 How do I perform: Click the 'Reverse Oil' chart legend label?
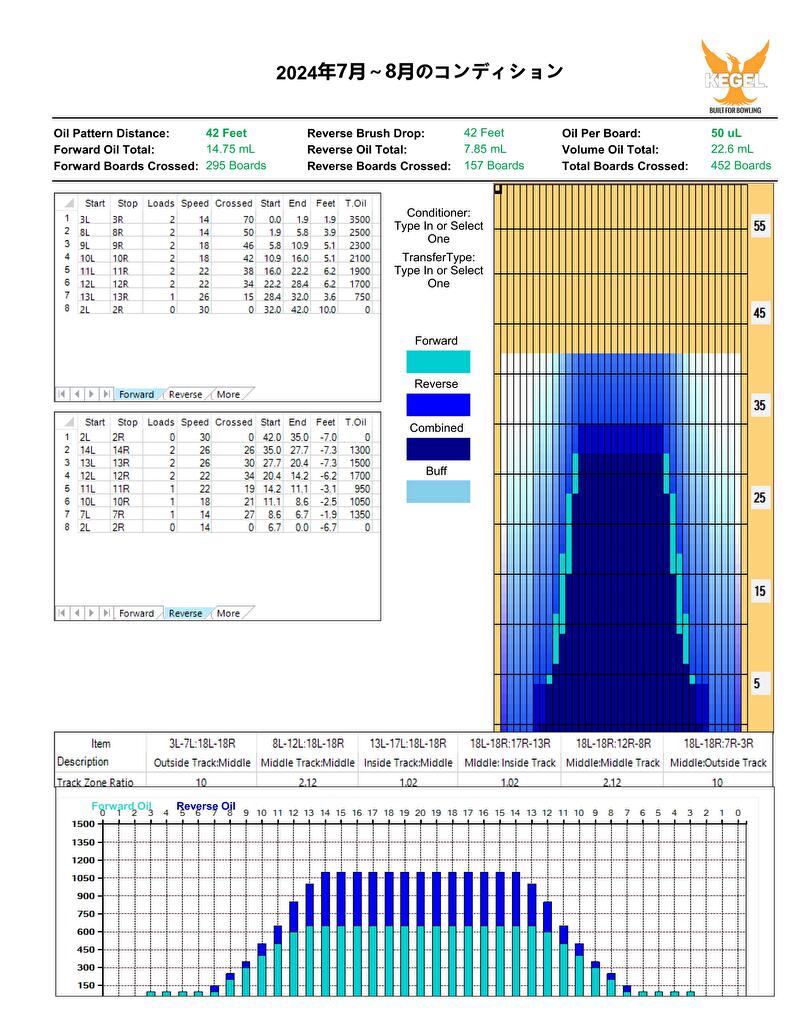(206, 806)
